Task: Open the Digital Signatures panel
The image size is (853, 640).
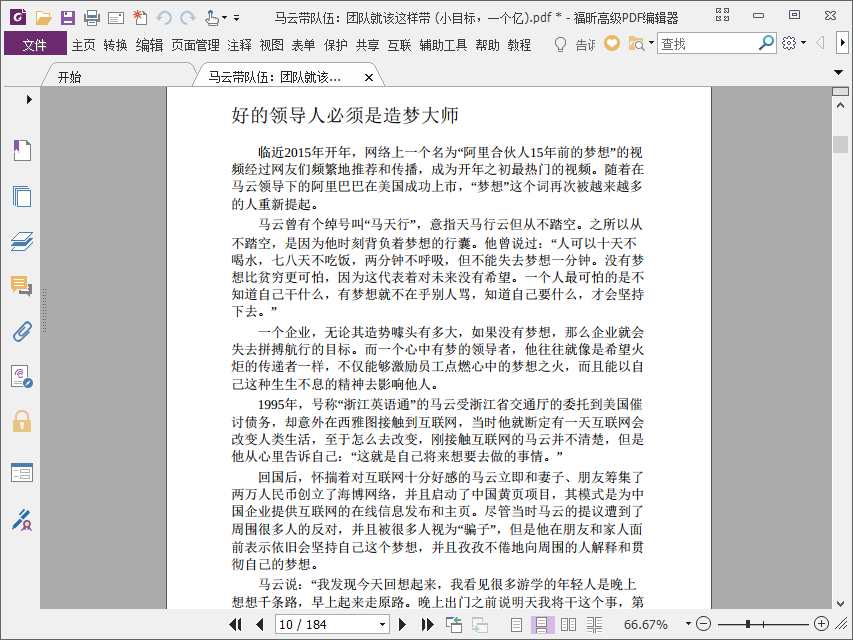Action: click(x=22, y=377)
